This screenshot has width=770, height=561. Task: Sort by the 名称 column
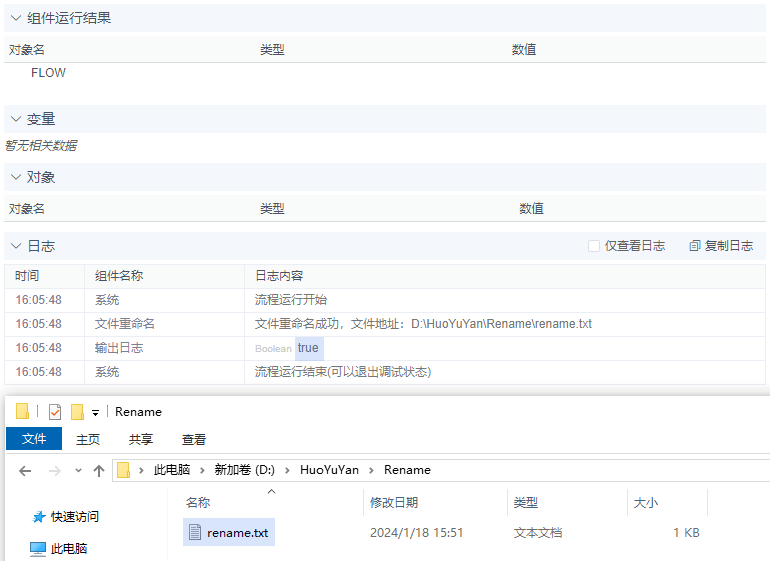point(198,503)
